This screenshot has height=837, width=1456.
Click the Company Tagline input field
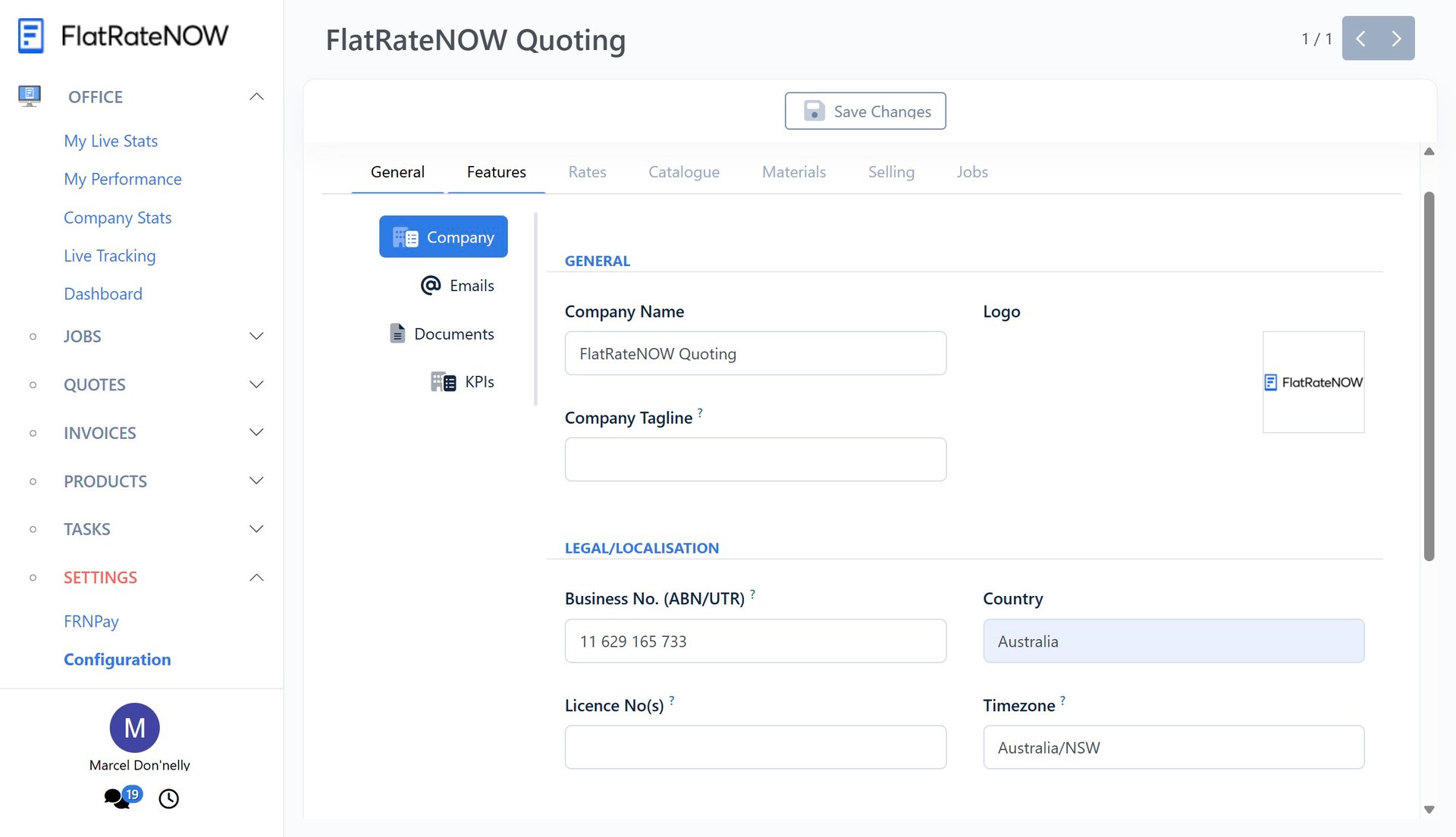click(x=755, y=459)
